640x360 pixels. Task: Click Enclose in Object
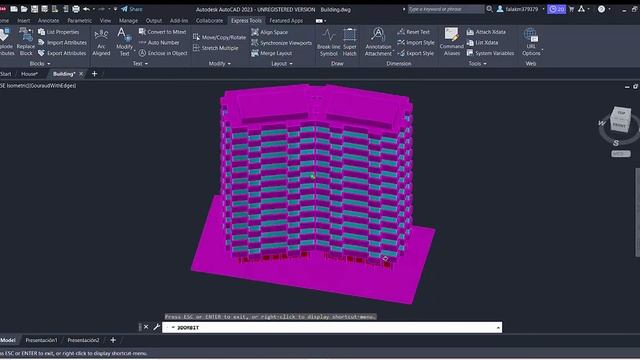pos(163,53)
